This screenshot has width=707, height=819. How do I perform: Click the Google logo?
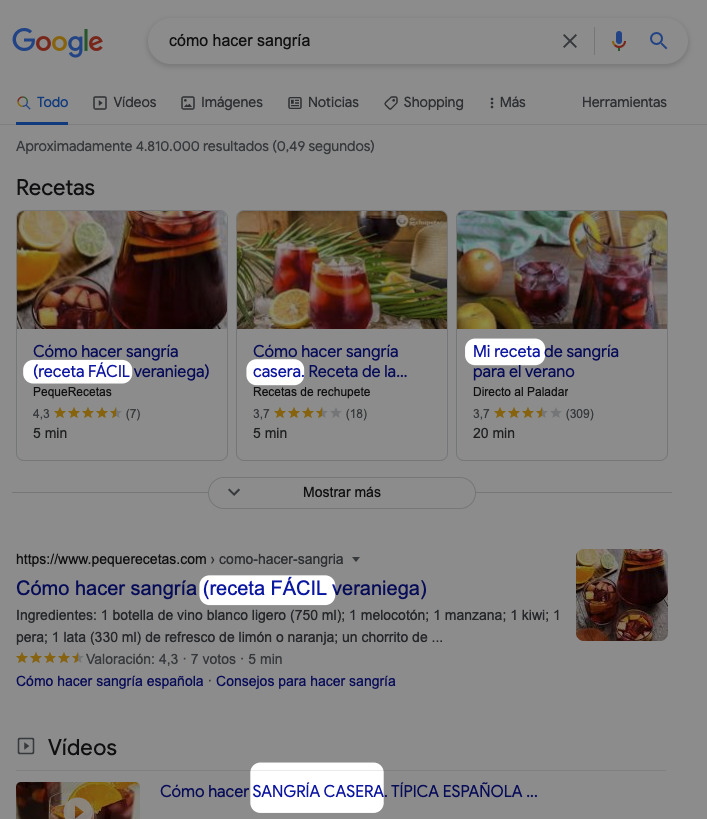point(57,41)
